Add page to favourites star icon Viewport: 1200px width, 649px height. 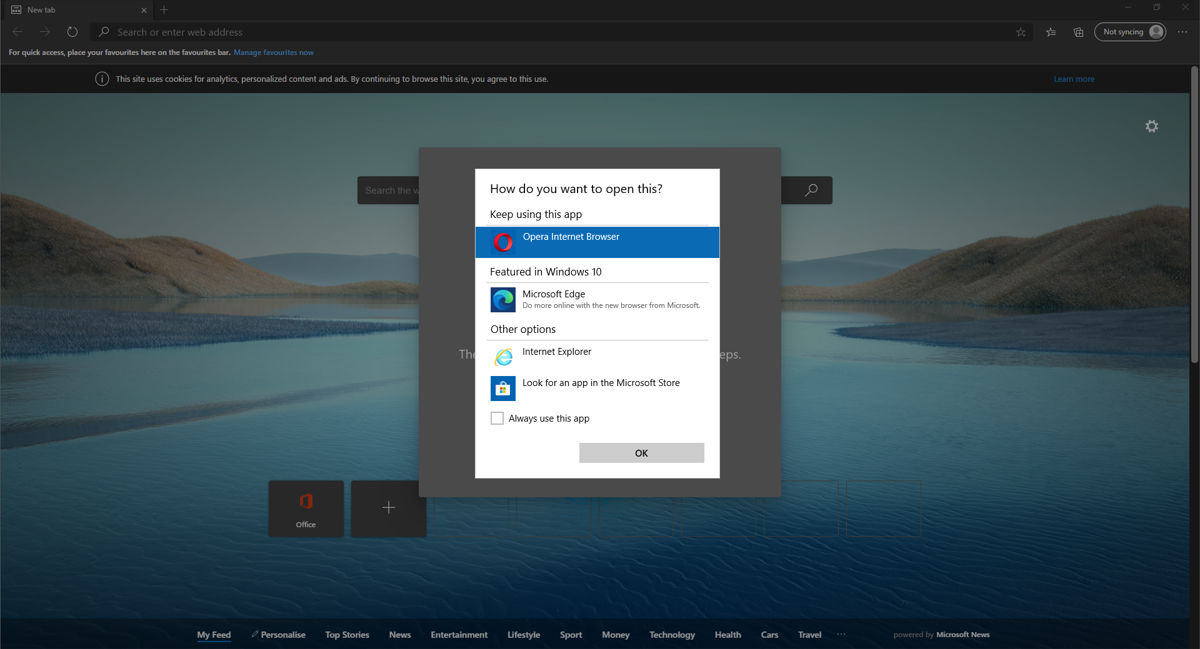(x=1020, y=32)
